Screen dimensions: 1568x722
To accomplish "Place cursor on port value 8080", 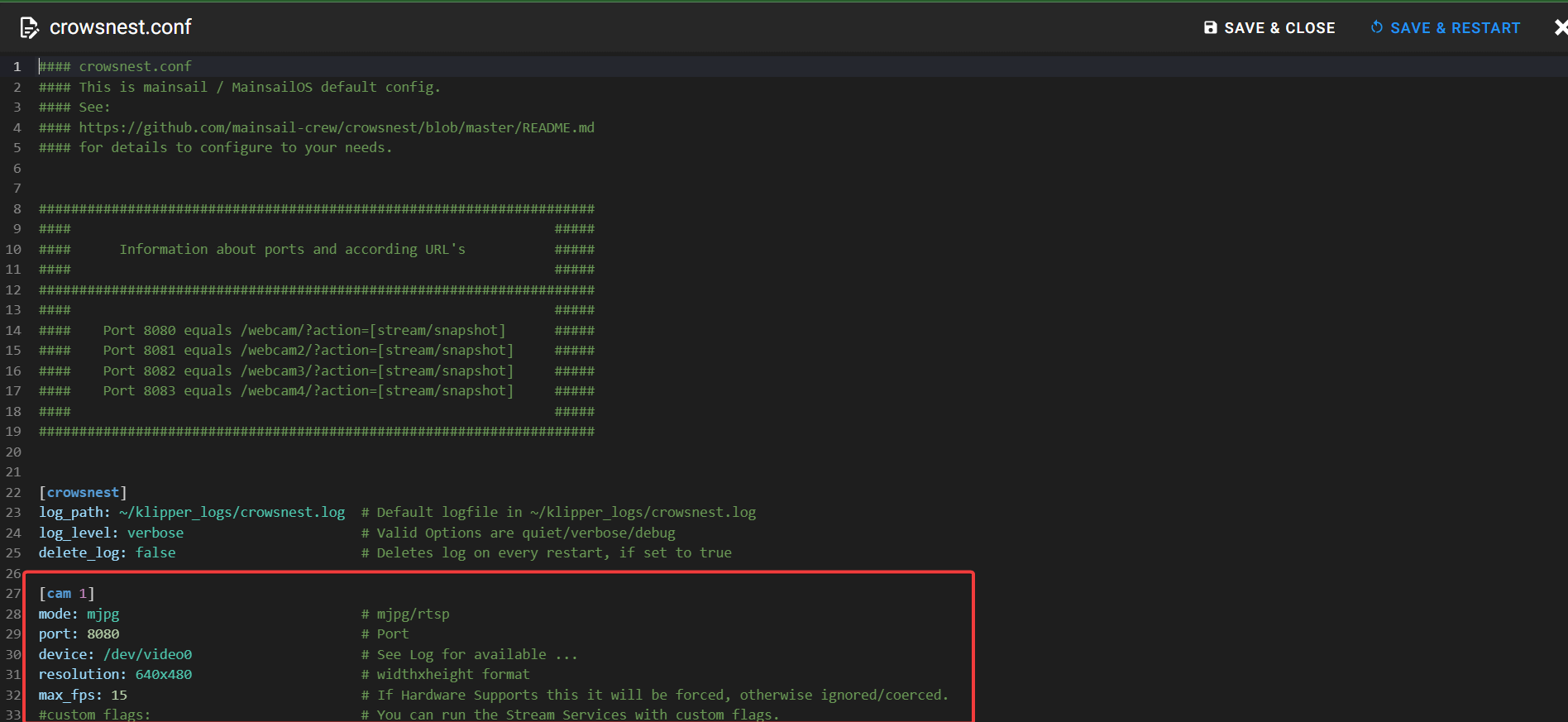I will pos(103,634).
